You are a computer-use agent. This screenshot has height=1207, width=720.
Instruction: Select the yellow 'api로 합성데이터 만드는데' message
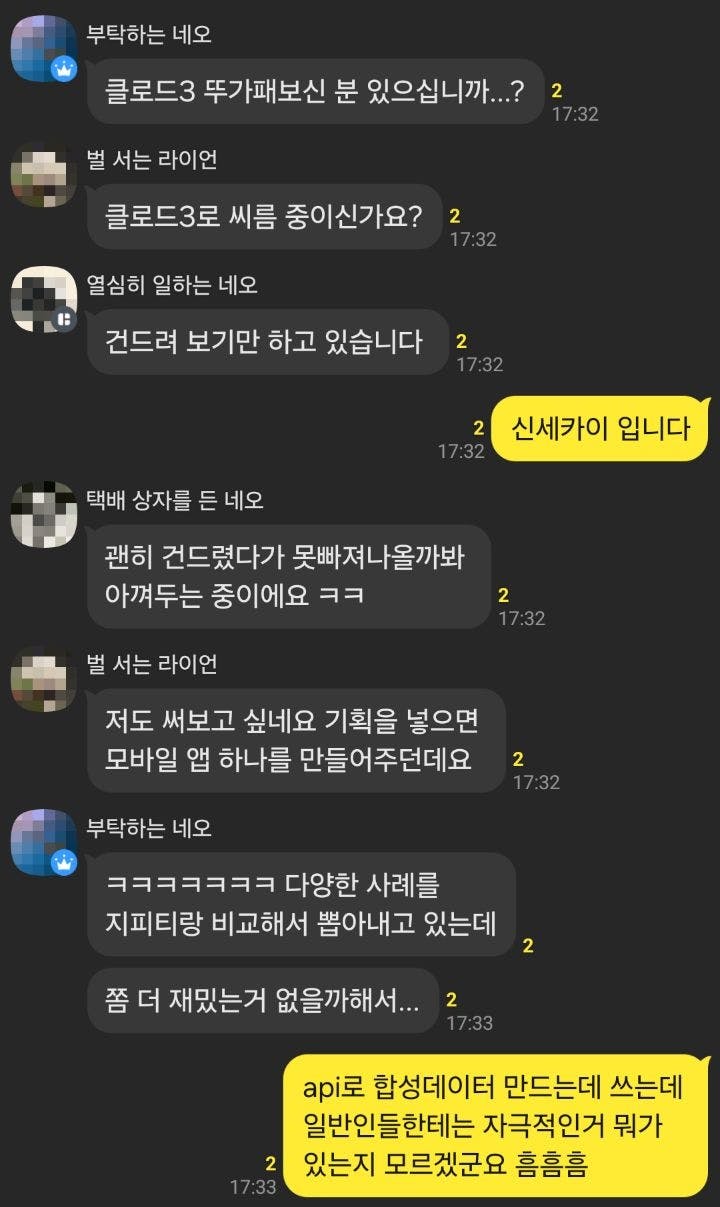coord(495,1126)
